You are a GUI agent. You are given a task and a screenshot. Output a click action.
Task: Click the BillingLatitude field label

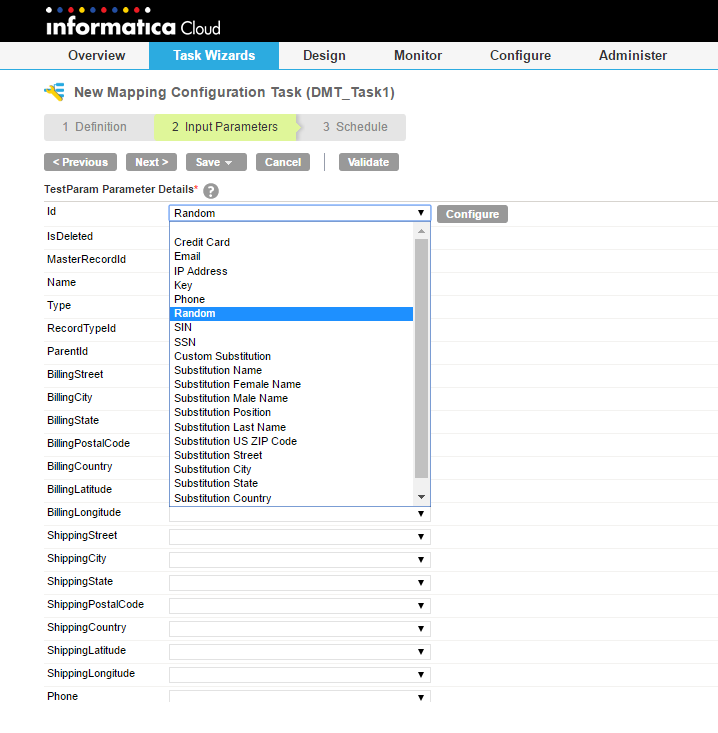point(79,489)
